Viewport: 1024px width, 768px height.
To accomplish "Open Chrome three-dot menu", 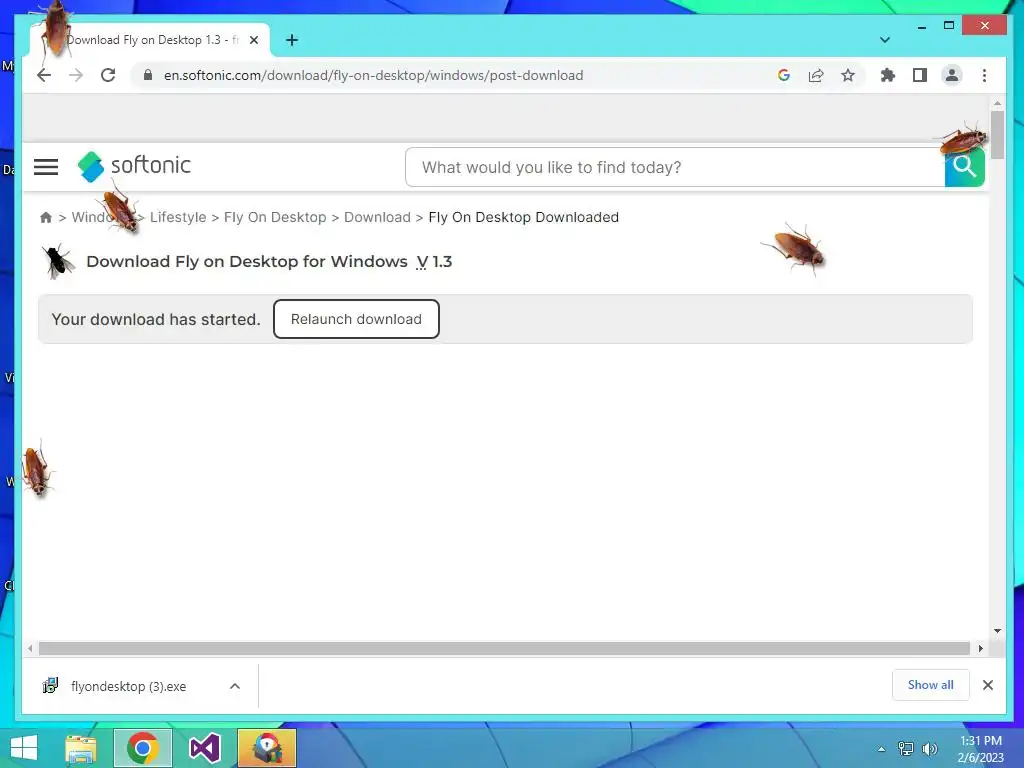I will tap(984, 75).
